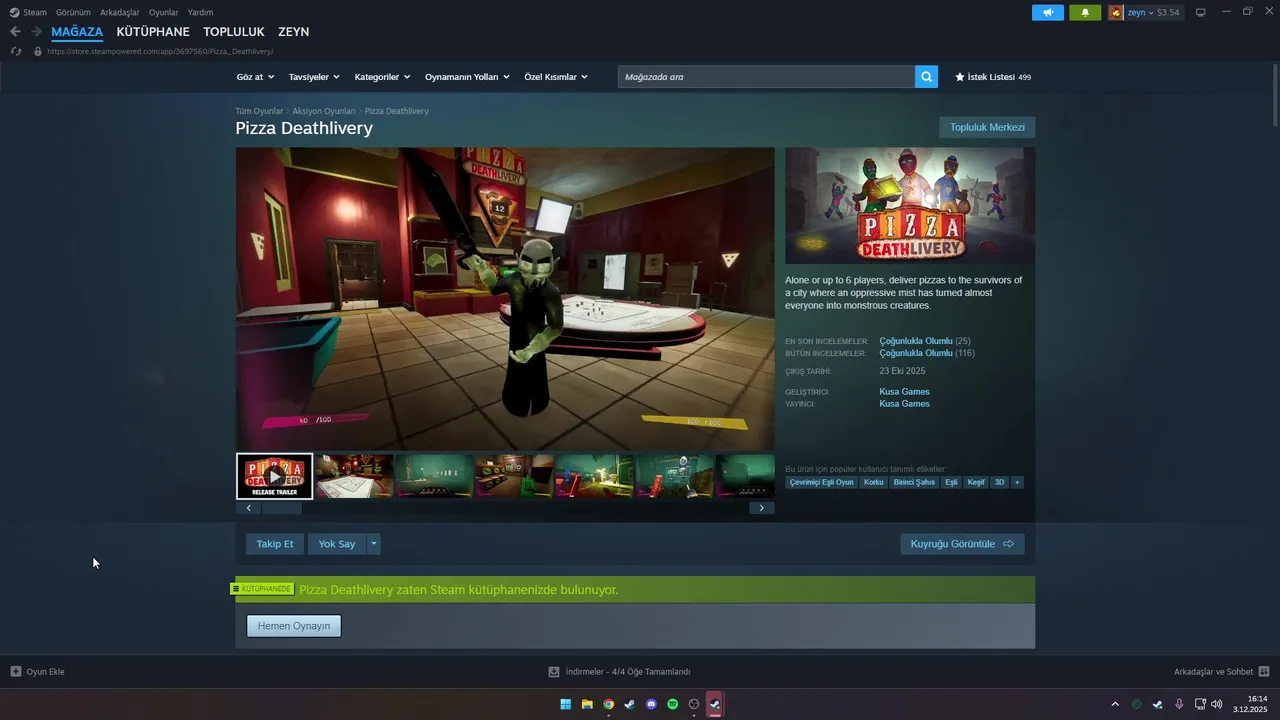Viewport: 1280px width, 720px height.
Task: Click the Oyun Ekle plus icon
Action: tap(16, 671)
